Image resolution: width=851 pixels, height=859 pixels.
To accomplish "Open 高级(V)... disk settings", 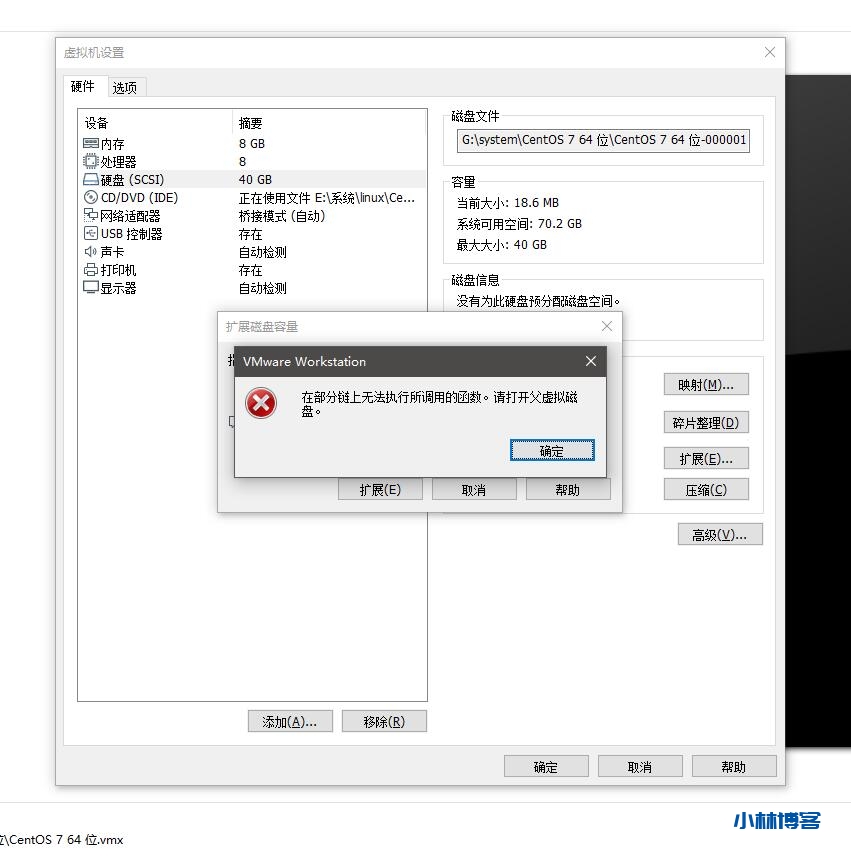I will 719,535.
